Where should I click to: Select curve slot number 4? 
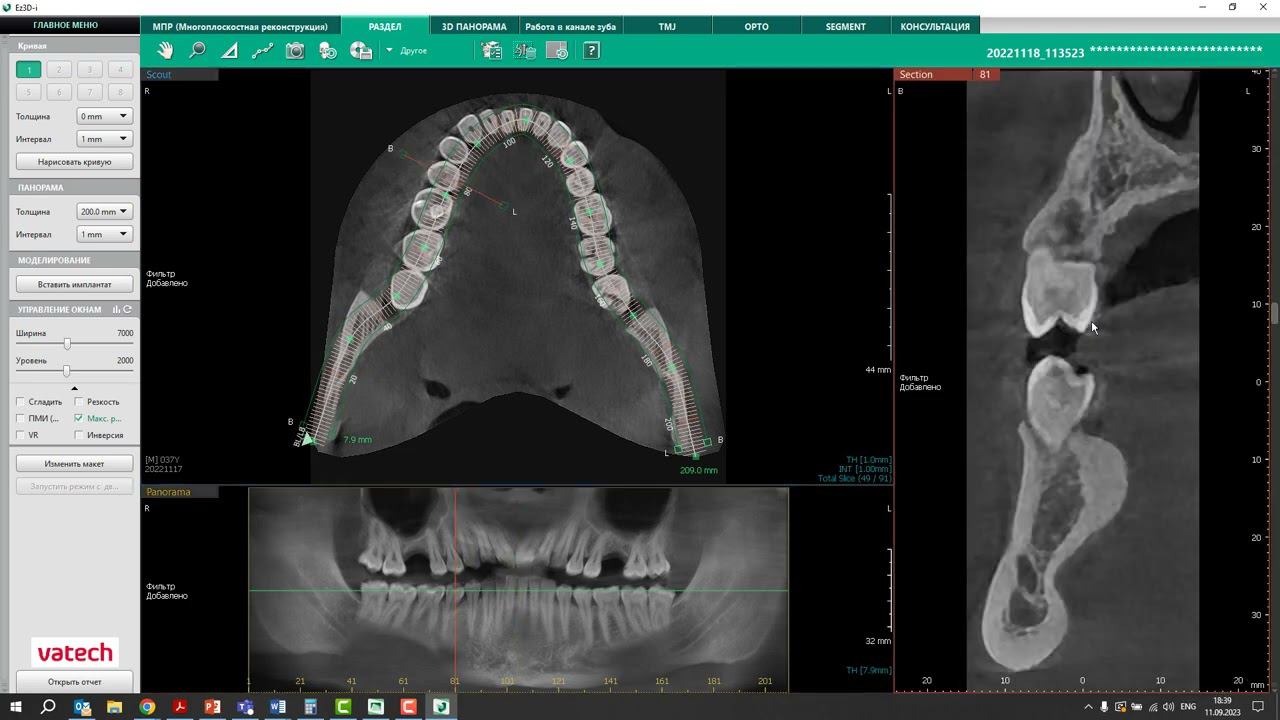tap(120, 69)
